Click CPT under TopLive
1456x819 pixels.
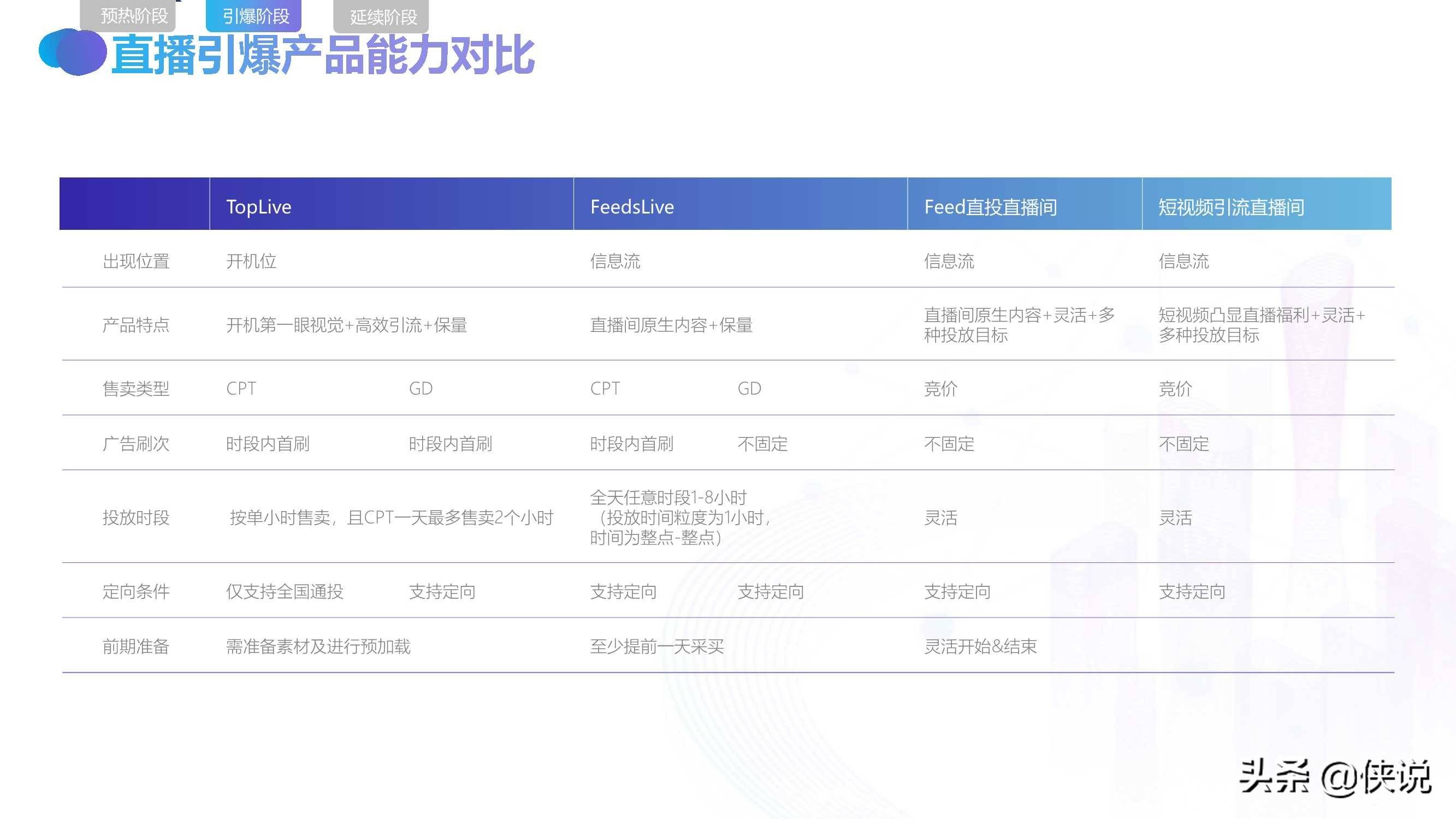tap(241, 388)
